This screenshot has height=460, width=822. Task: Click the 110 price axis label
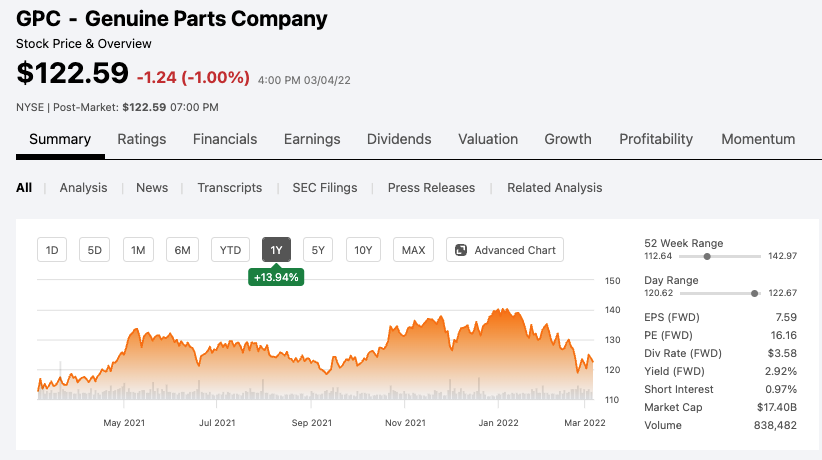(x=612, y=400)
